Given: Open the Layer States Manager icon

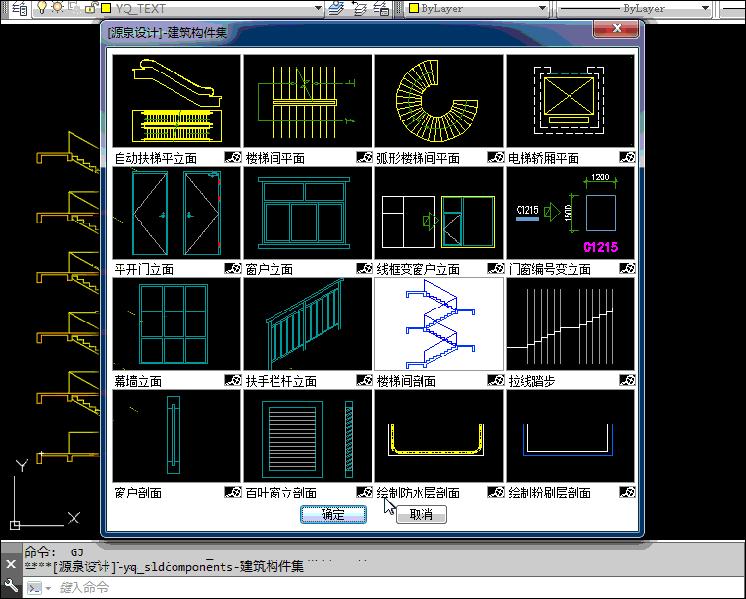Looking at the screenshot, I should 381,8.
